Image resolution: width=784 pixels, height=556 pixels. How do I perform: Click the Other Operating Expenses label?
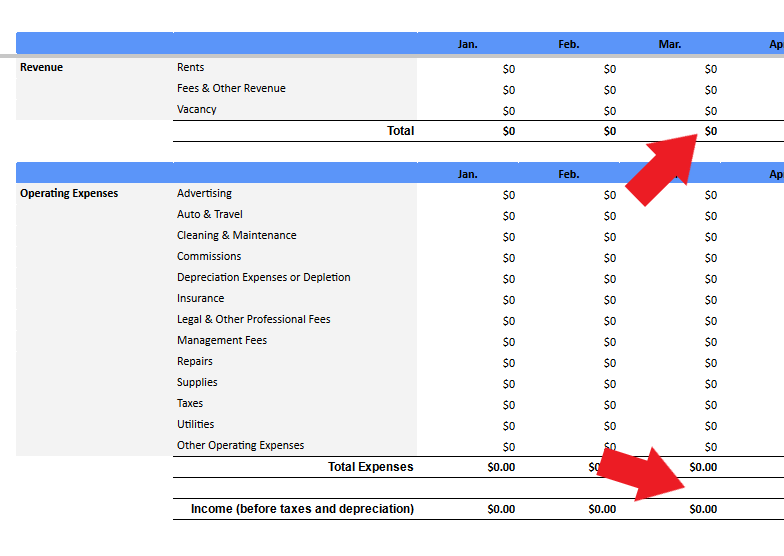coord(240,446)
